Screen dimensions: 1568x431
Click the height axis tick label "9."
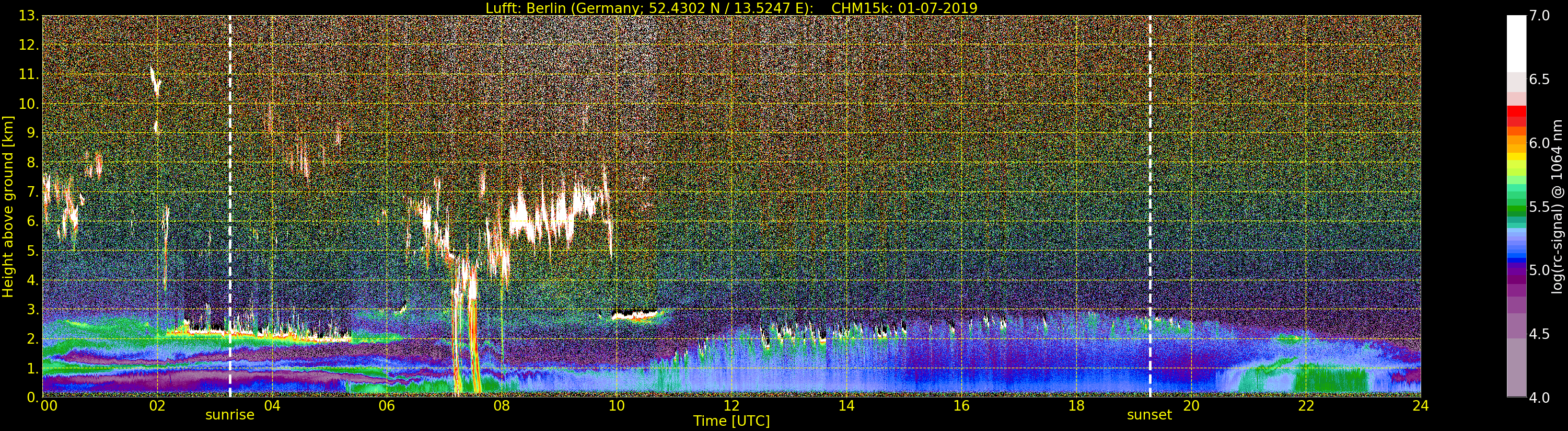(x=32, y=133)
